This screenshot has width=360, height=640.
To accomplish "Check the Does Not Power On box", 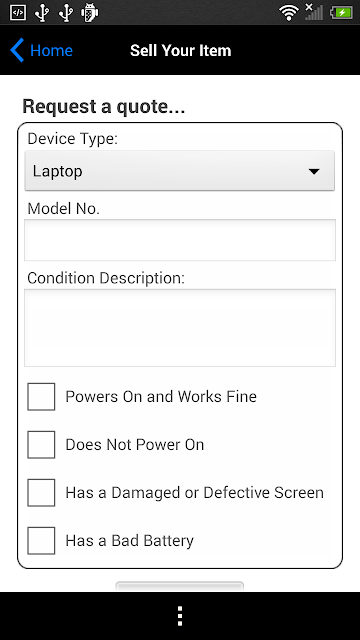I will point(41,444).
